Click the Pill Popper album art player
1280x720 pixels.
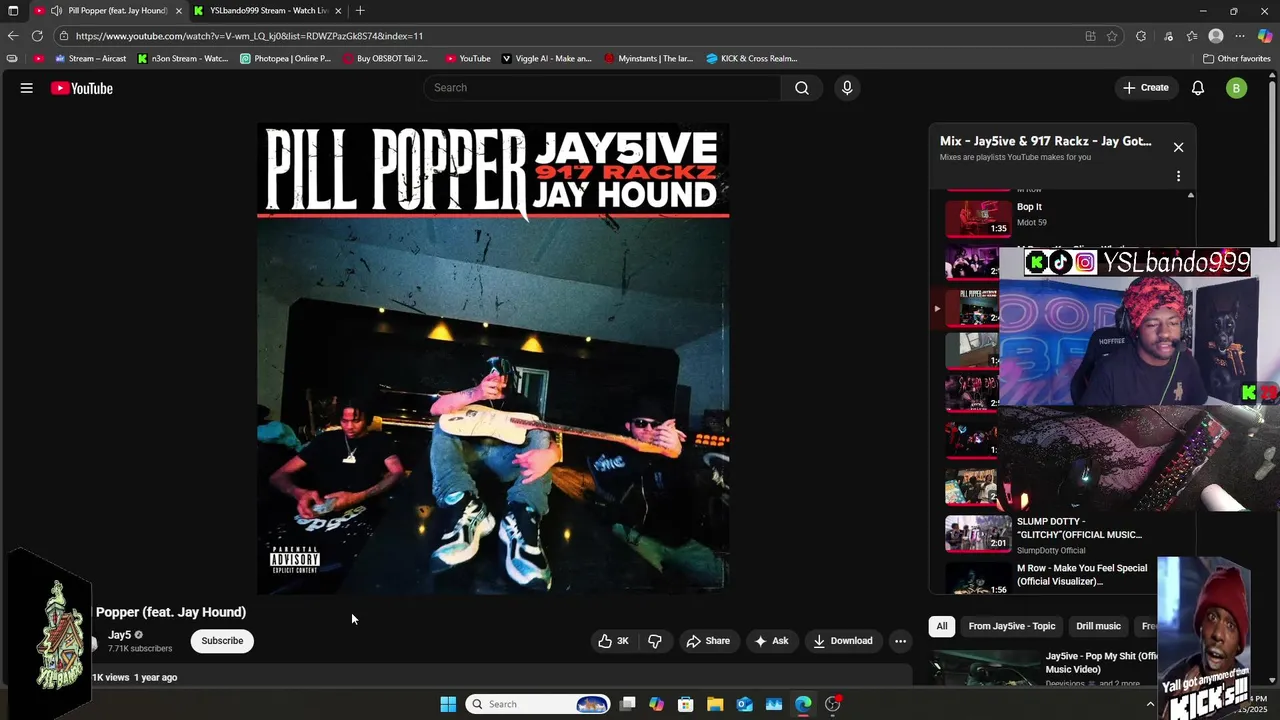tap(493, 358)
